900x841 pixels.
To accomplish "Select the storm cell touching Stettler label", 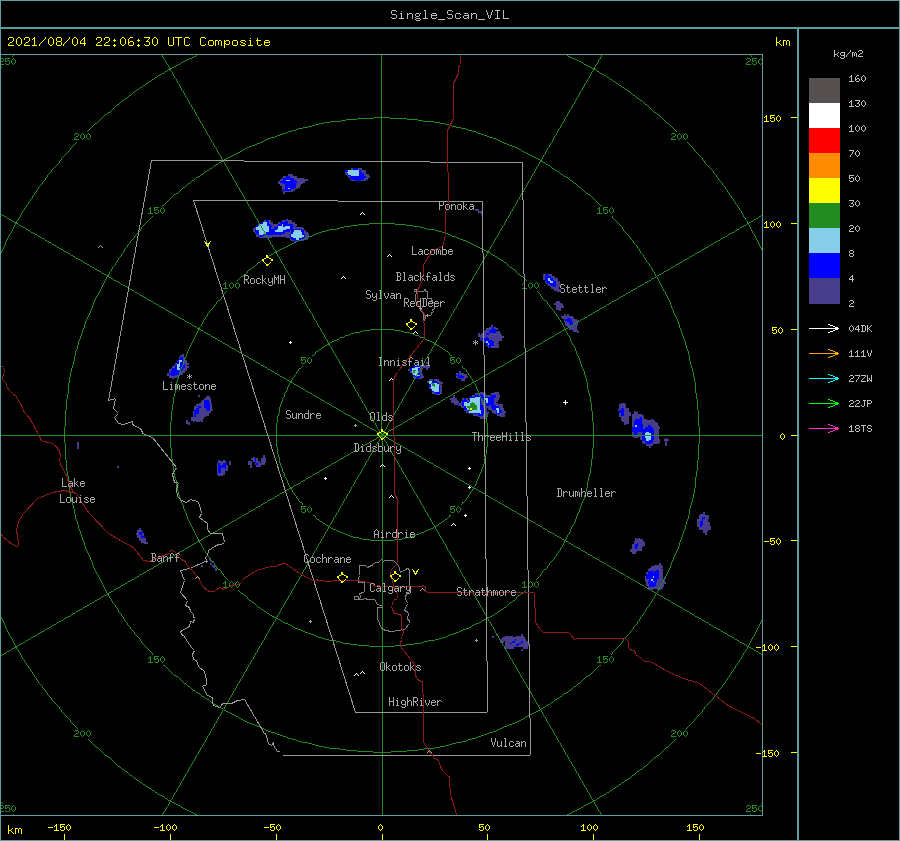I will coord(551,281).
